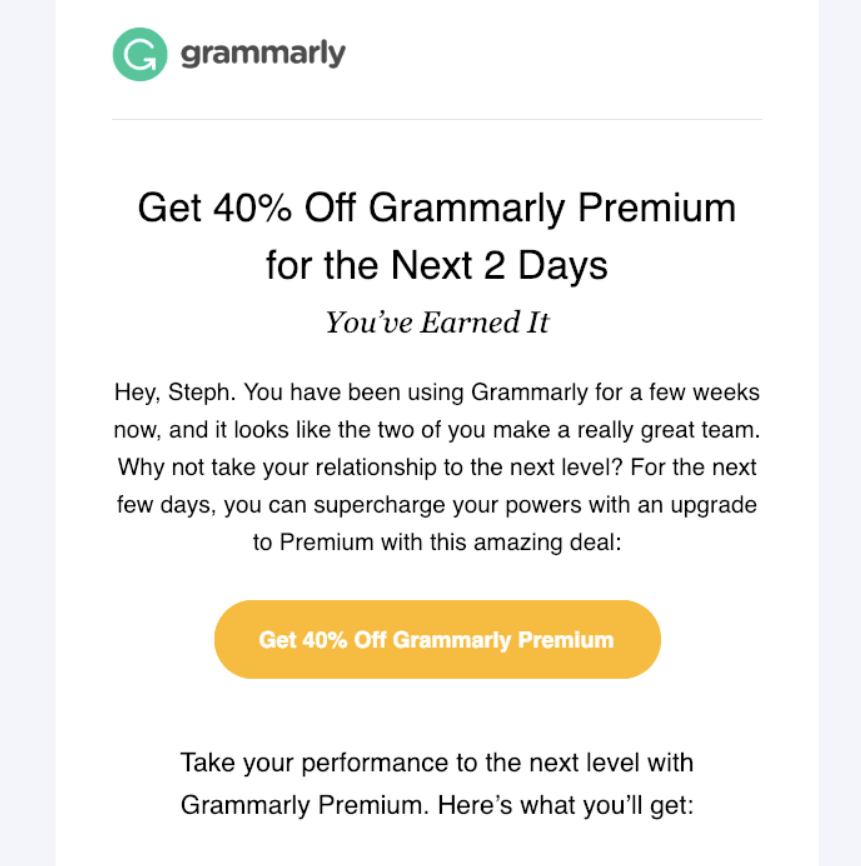861x866 pixels.
Task: Click the circular green badge at the top
Action: 139,55
